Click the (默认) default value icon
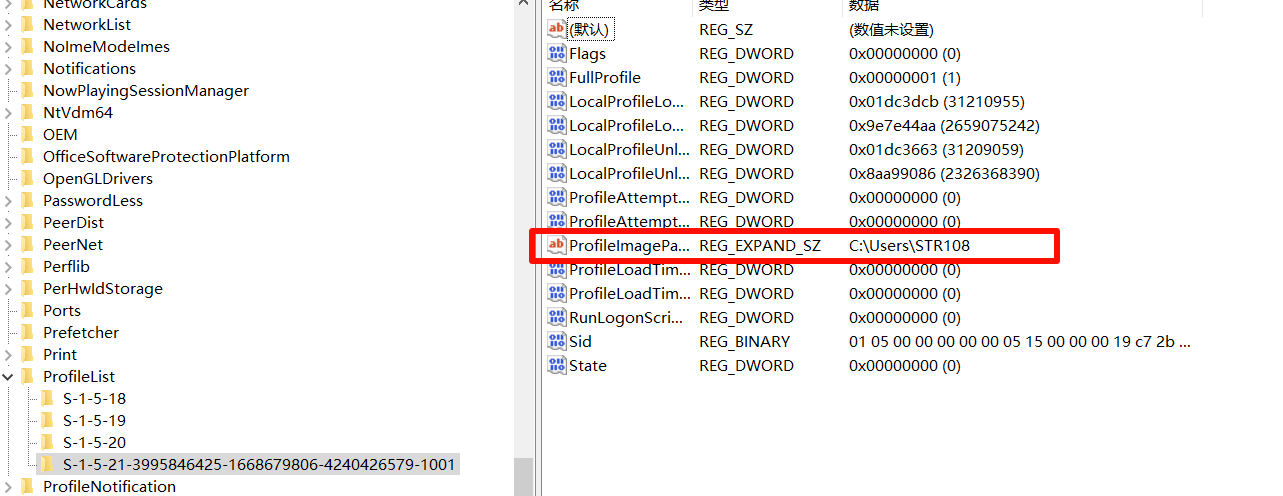1283x496 pixels. [557, 30]
